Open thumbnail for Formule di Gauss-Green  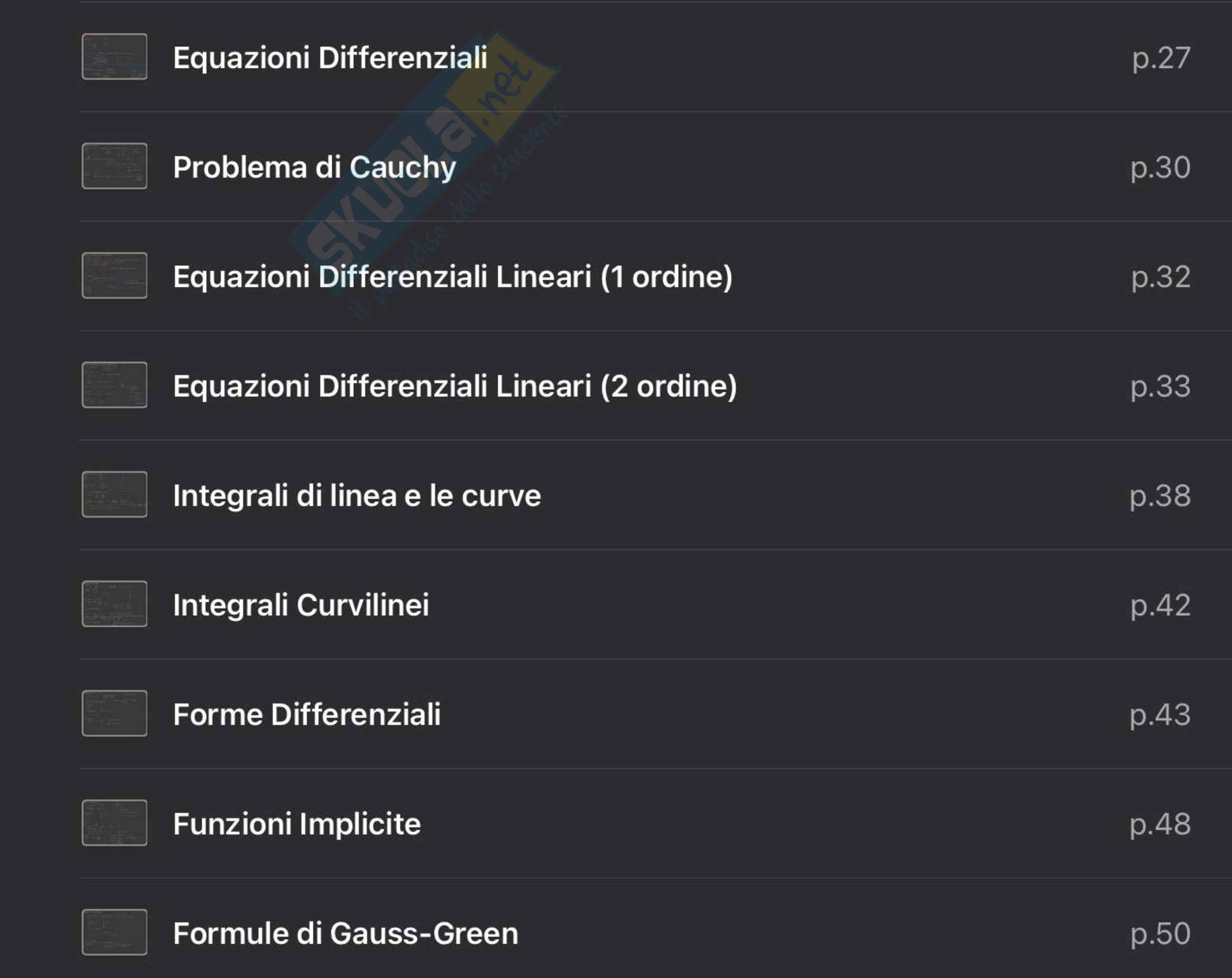pos(114,932)
